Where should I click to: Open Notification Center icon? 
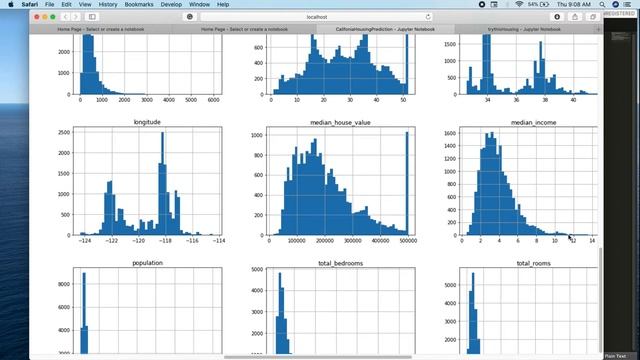click(x=628, y=4)
